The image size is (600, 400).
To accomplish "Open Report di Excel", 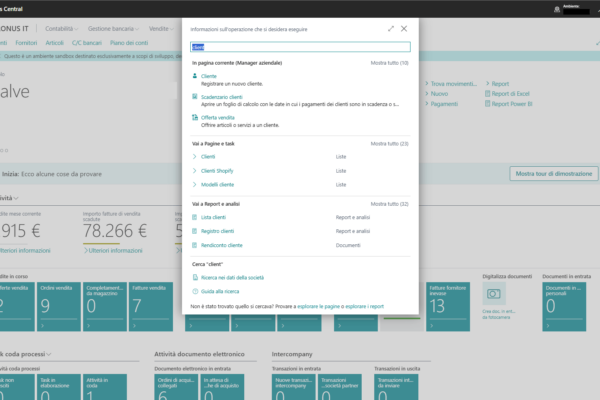I will (507, 93).
